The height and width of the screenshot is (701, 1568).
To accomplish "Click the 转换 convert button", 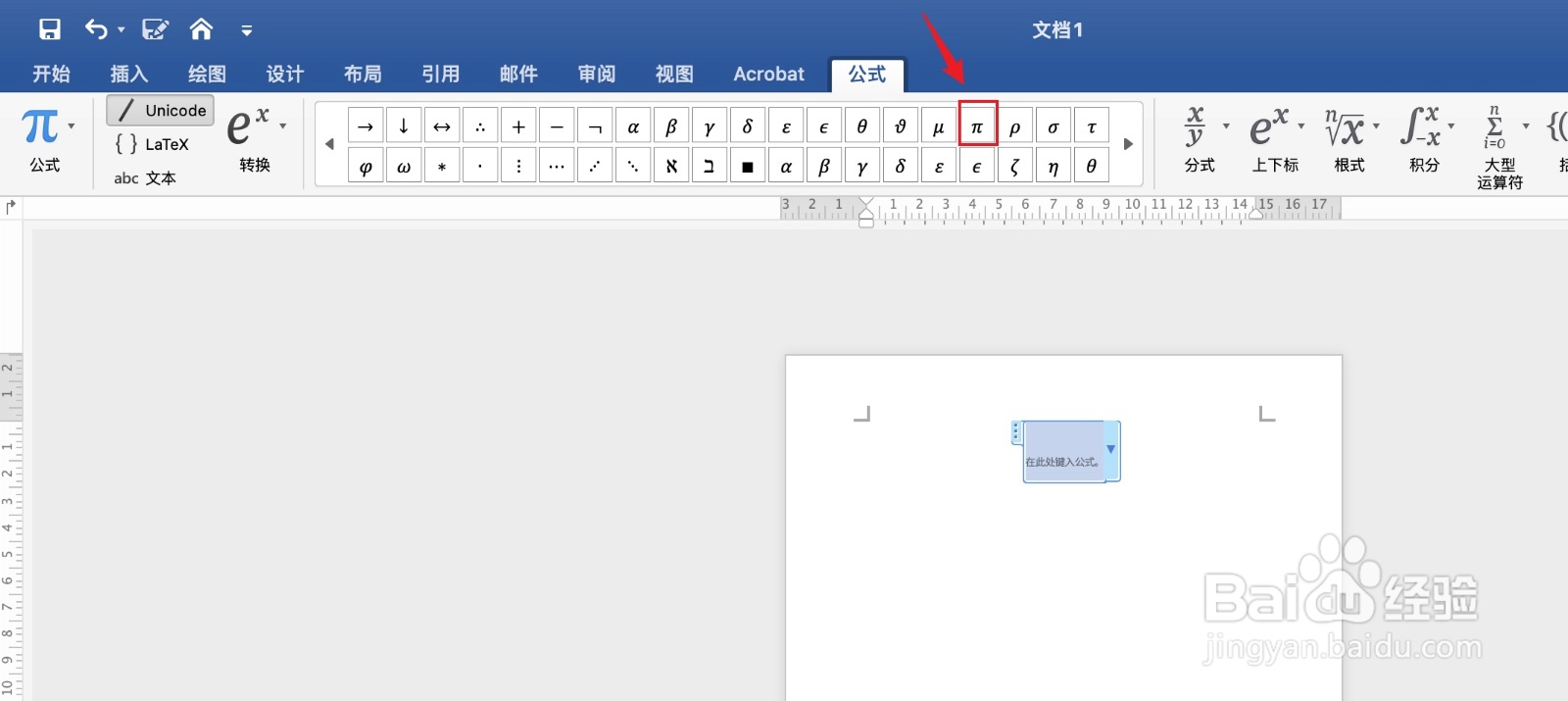I will pos(251,139).
